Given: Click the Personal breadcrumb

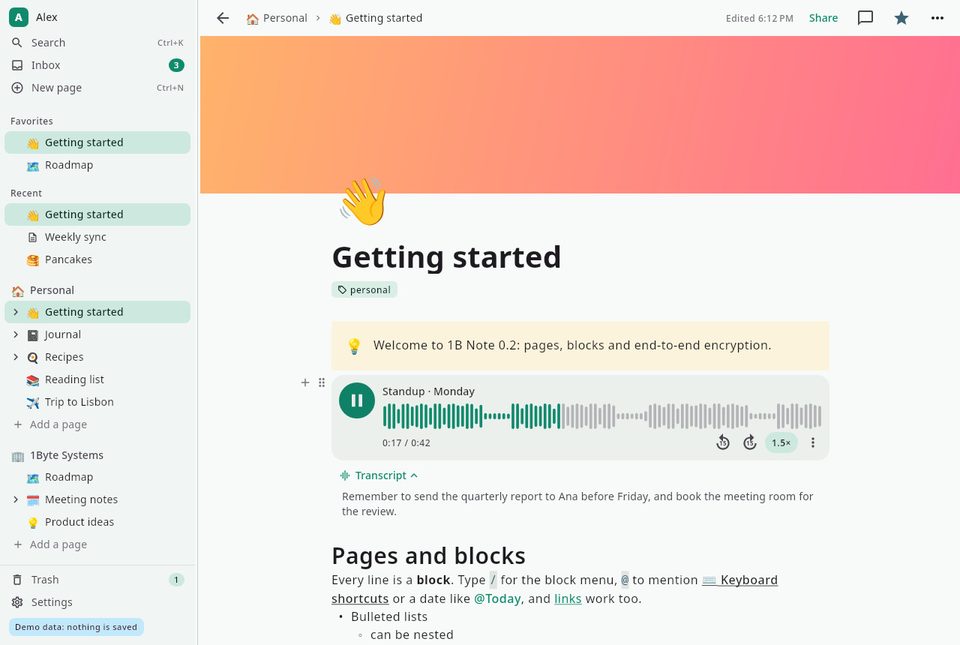Looking at the screenshot, I should coord(277,18).
